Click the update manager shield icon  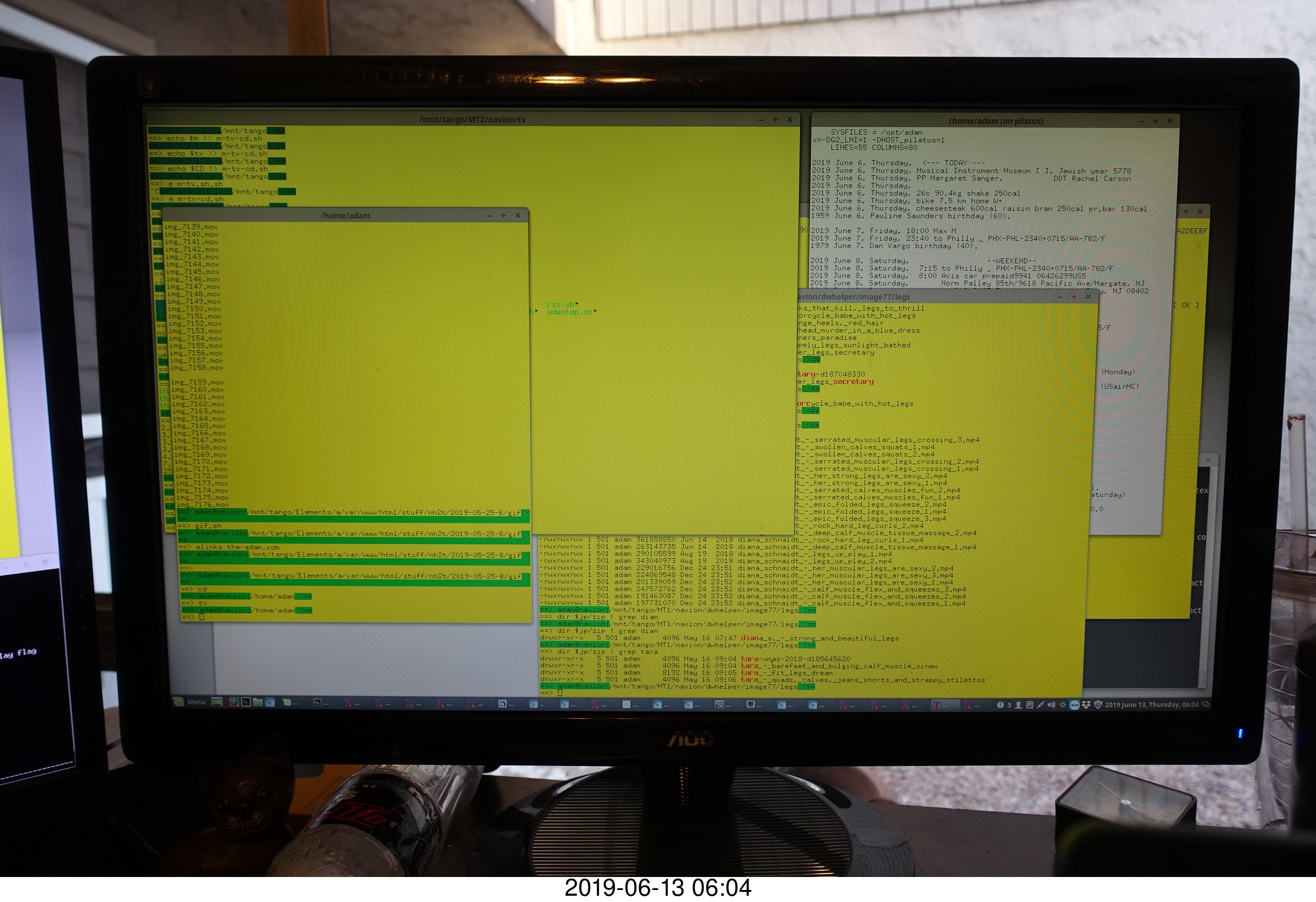[1098, 705]
